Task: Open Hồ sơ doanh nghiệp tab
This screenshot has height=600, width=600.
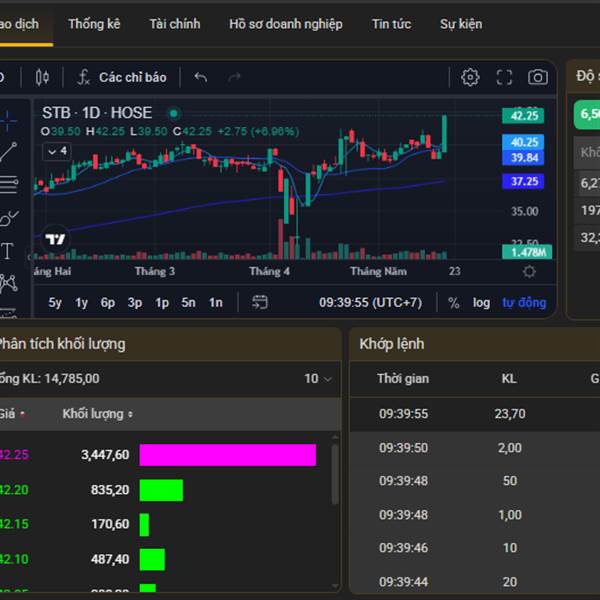Action: (x=286, y=24)
